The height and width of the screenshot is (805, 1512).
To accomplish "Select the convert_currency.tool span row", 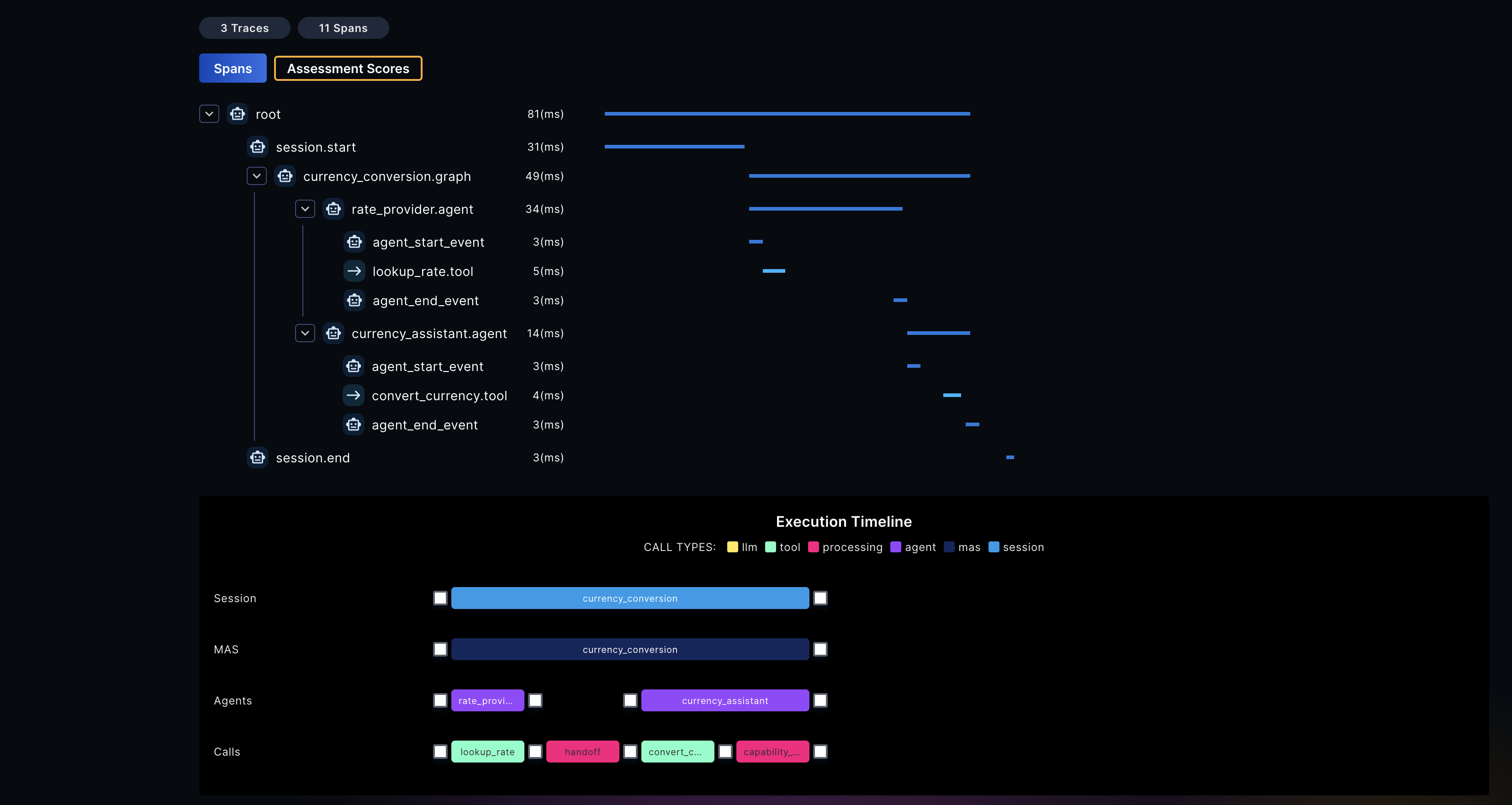I will (453, 395).
